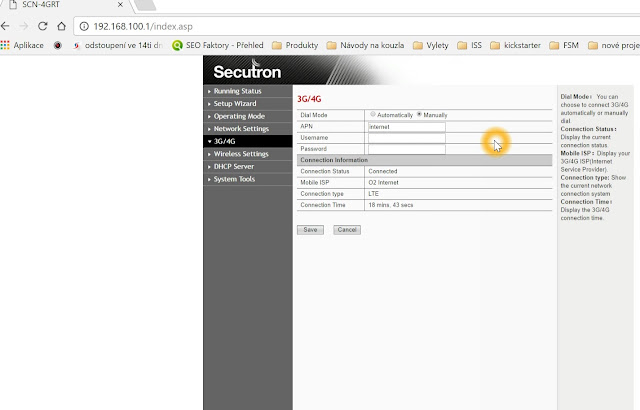Expand DHCP Server menu

tap(248, 166)
